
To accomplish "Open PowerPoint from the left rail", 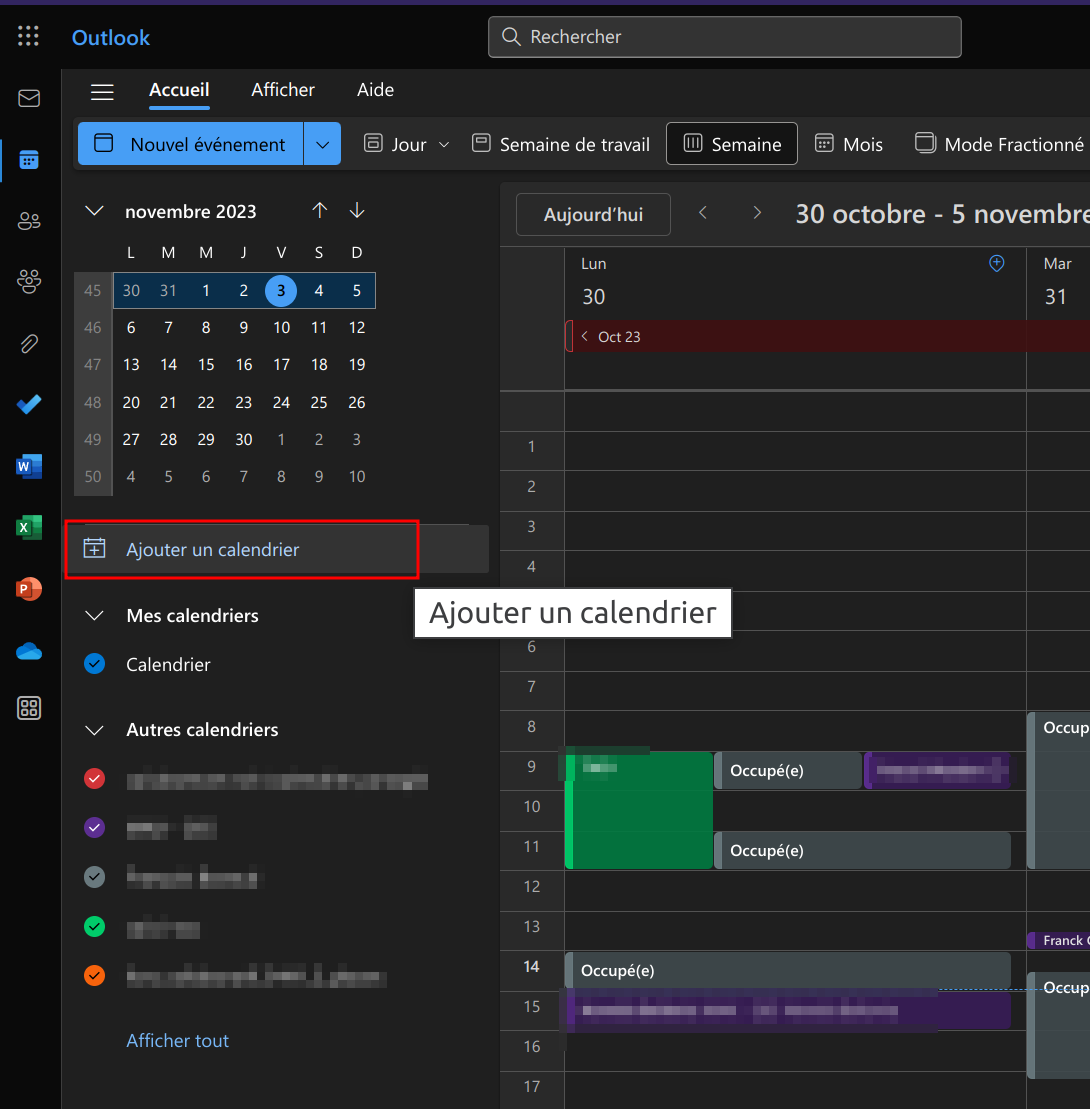I will coord(29,589).
